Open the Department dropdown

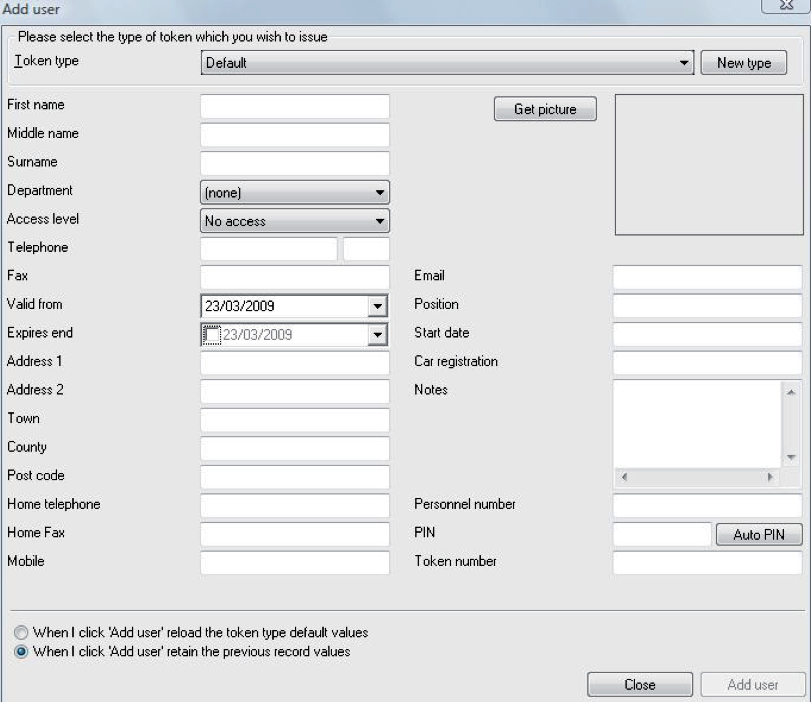click(x=378, y=190)
